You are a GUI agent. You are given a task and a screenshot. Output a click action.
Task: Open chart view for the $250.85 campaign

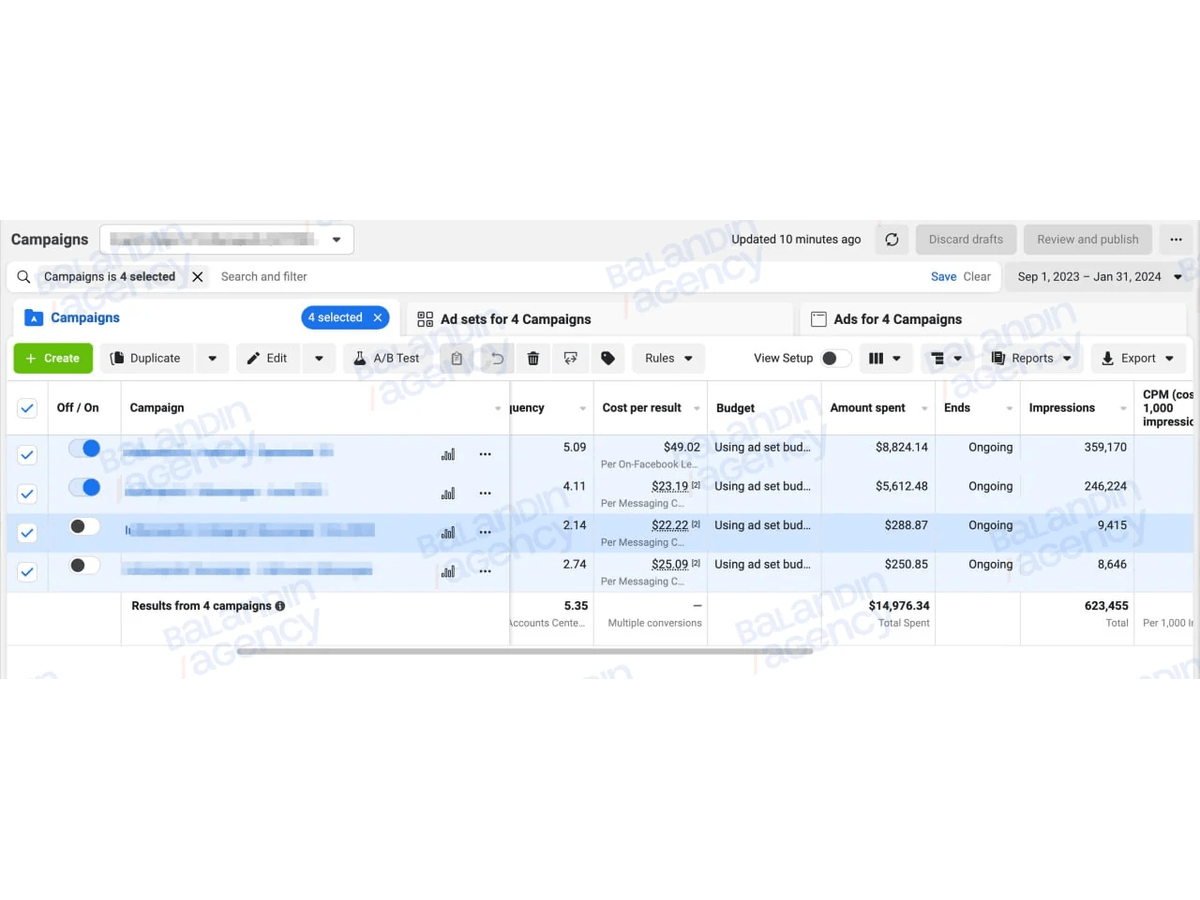click(448, 572)
